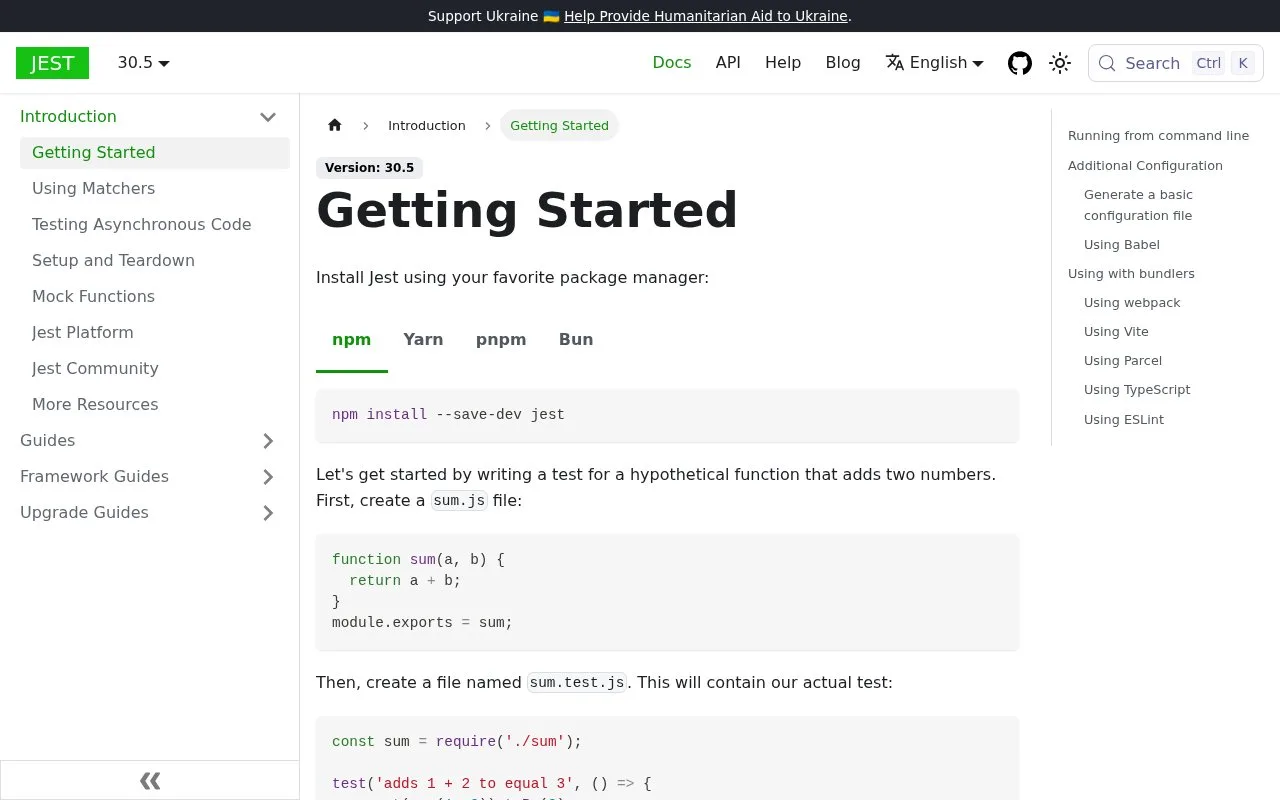Open the API navbar link
This screenshot has width=1280, height=800.
click(x=728, y=62)
